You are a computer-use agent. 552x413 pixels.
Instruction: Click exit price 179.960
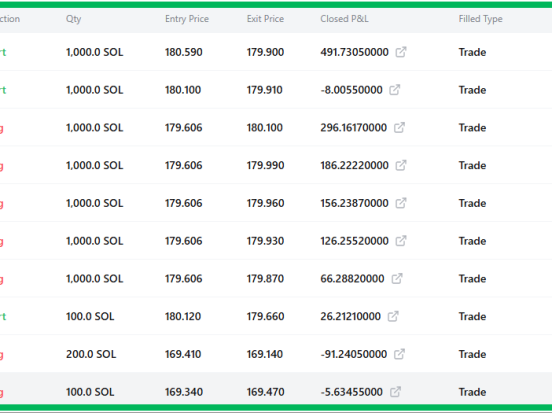point(265,203)
